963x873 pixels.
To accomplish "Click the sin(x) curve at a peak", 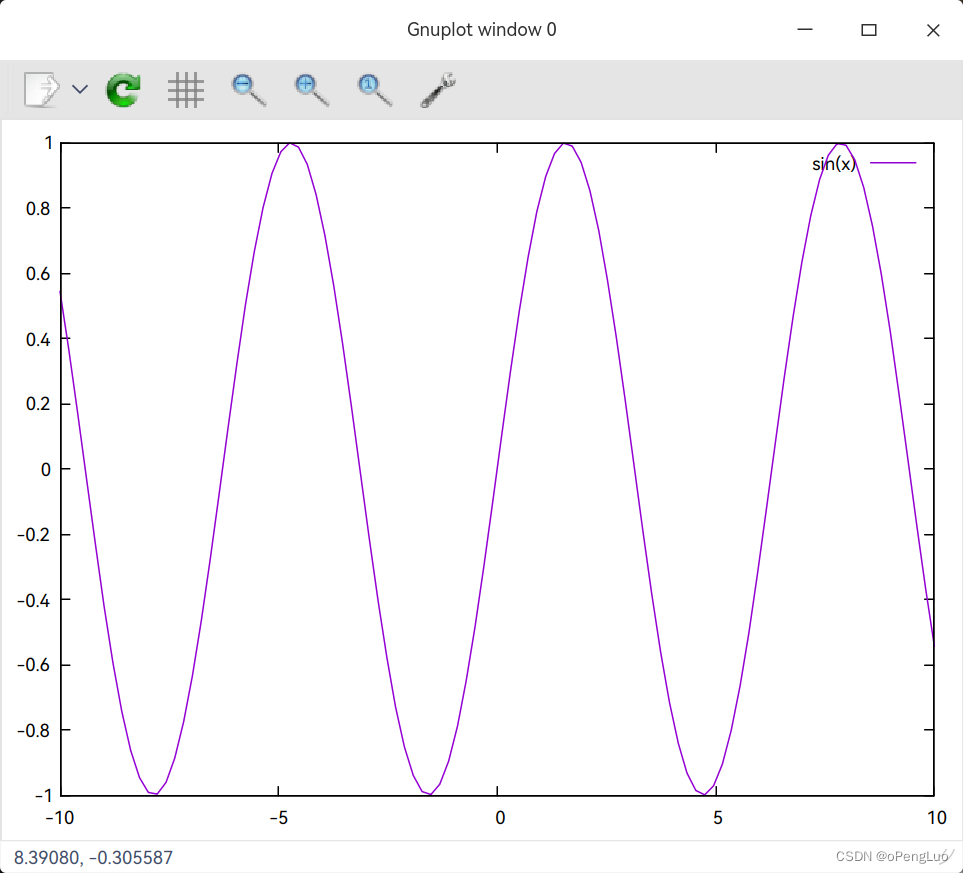I will 563,144.
